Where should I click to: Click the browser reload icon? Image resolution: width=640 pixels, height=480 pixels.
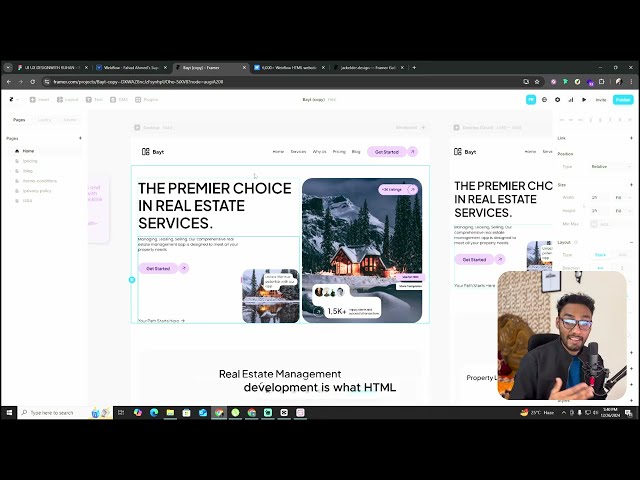[33, 82]
